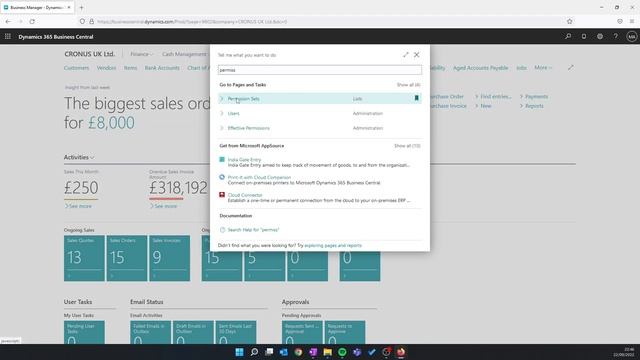Screen dimensions: 640x360
Task: Open the user account avatar
Action: point(631,36)
